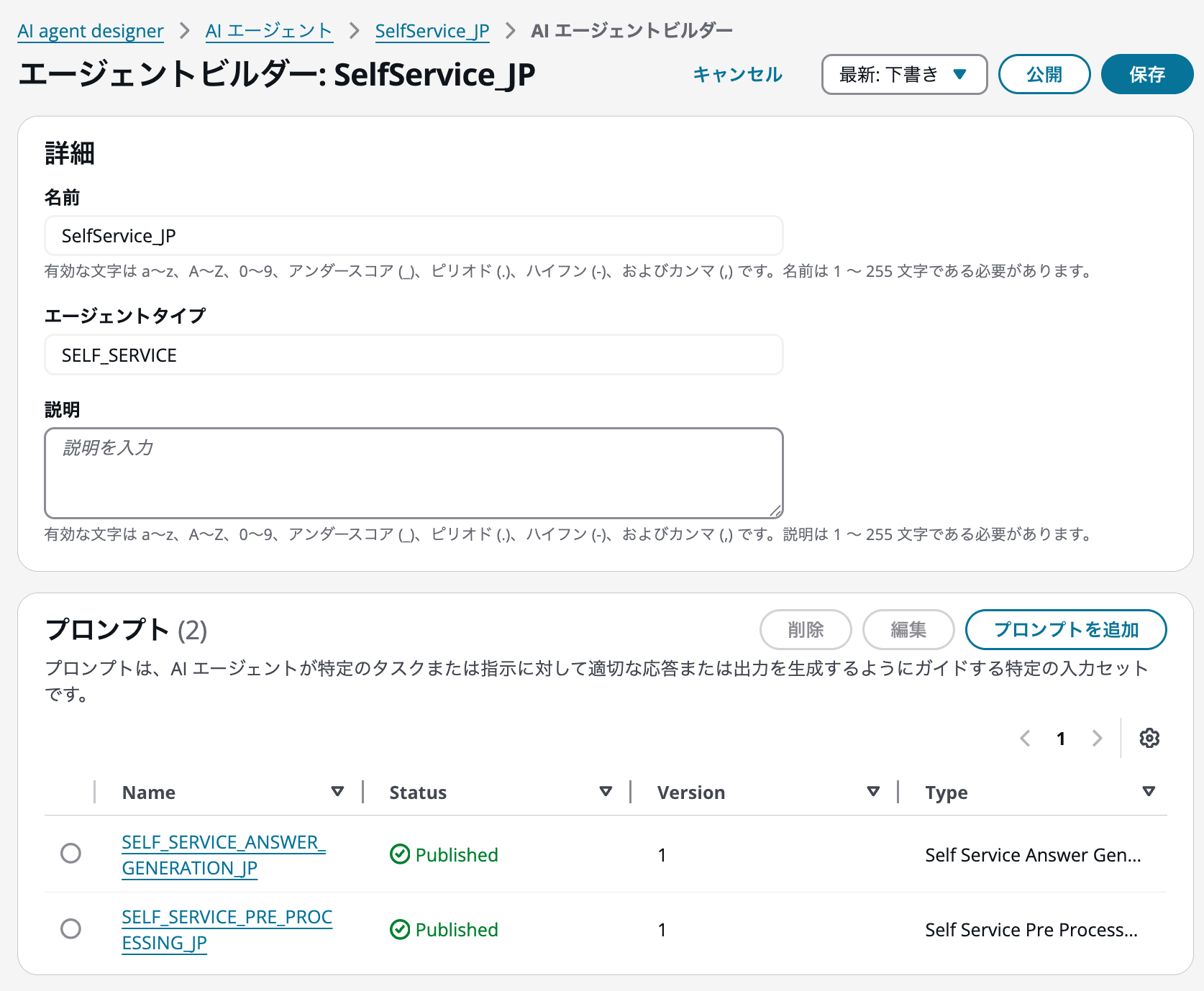Open the 最新: 下書き version dropdown
The image size is (1204, 991).
(904, 74)
